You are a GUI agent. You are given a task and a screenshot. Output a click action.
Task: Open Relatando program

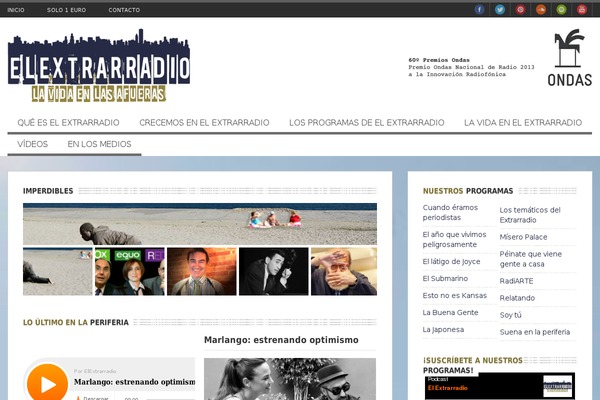517,298
